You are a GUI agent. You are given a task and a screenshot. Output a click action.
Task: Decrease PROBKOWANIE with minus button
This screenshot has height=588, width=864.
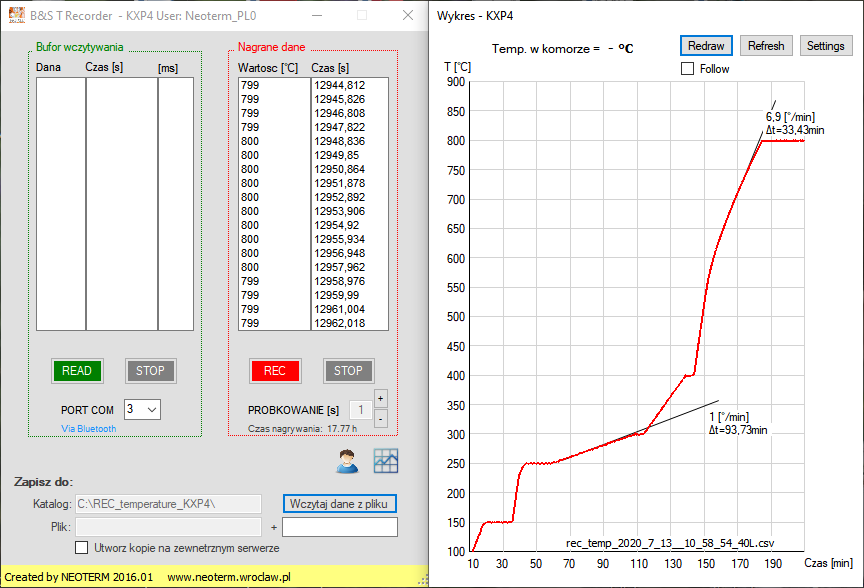tap(381, 419)
